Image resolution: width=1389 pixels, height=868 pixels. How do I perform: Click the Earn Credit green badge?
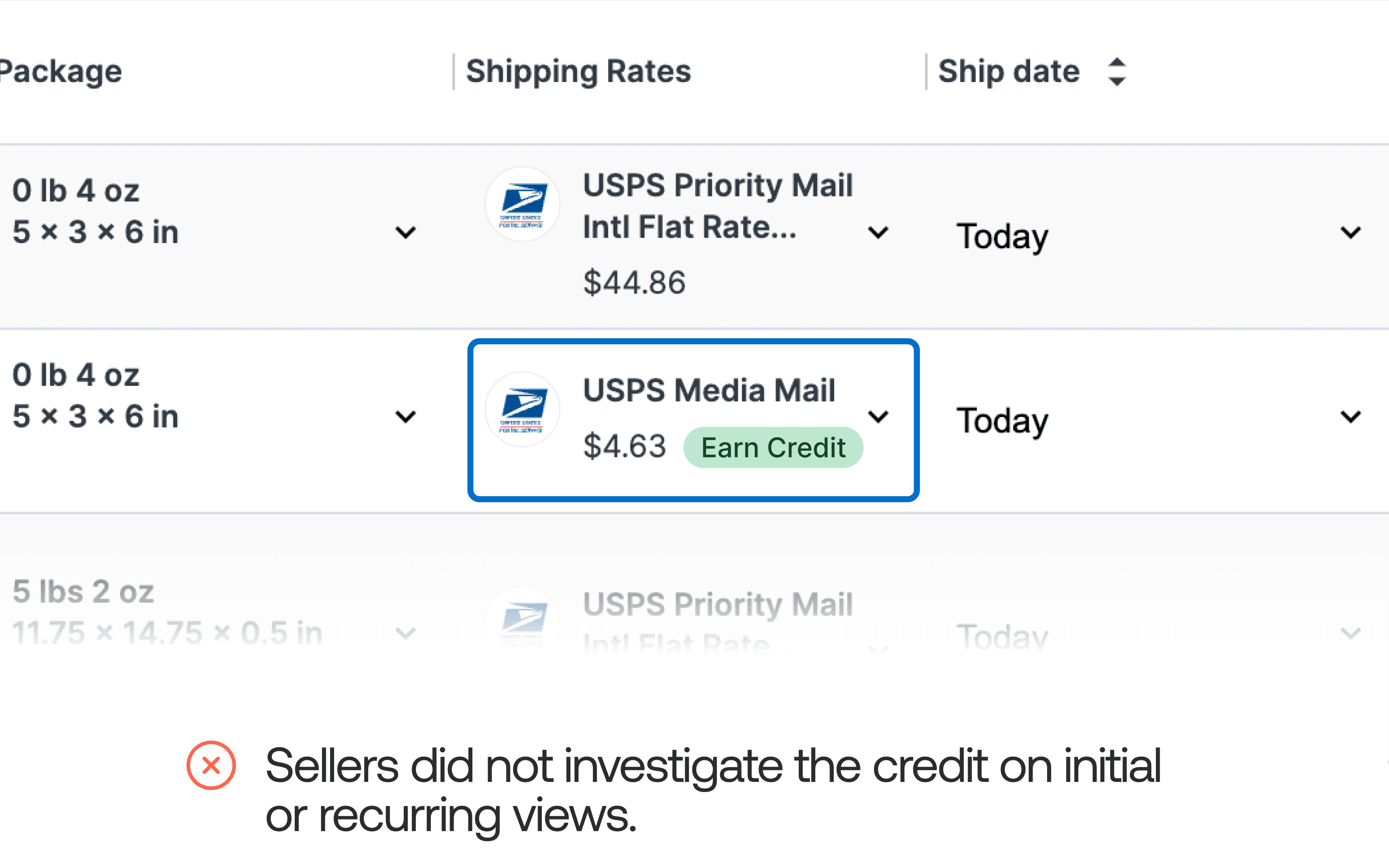point(773,448)
